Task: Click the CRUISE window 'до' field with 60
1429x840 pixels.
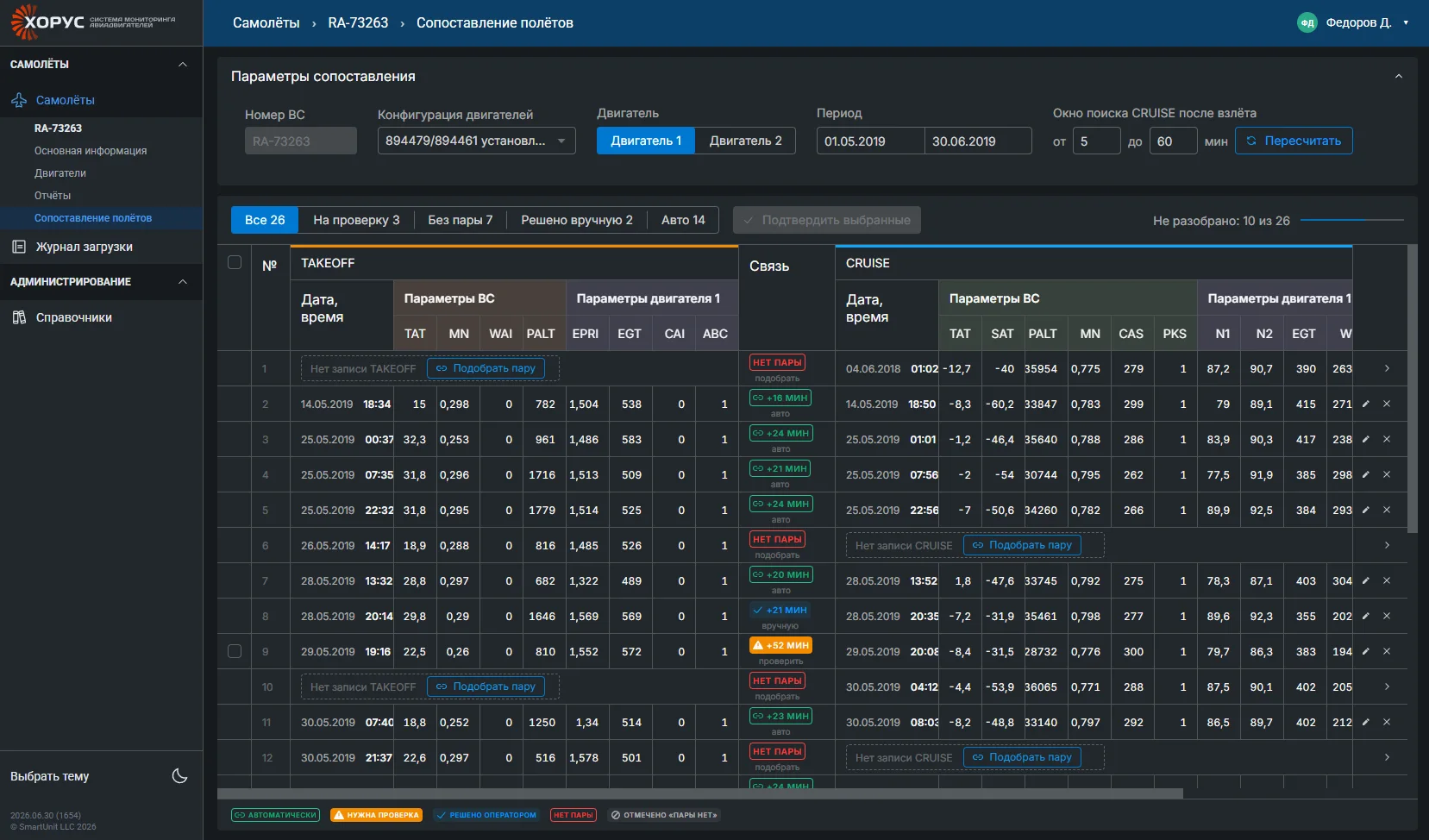Action: tap(1173, 141)
